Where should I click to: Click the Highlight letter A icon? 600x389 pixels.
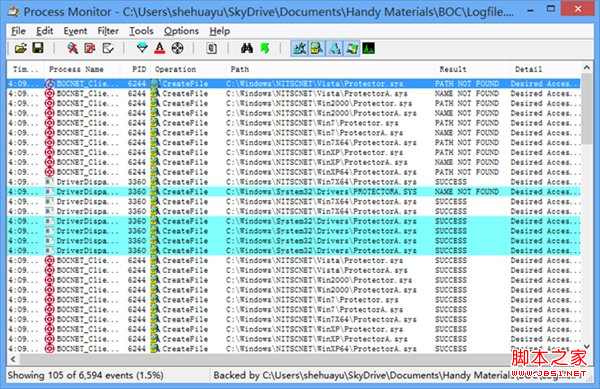tap(160, 48)
